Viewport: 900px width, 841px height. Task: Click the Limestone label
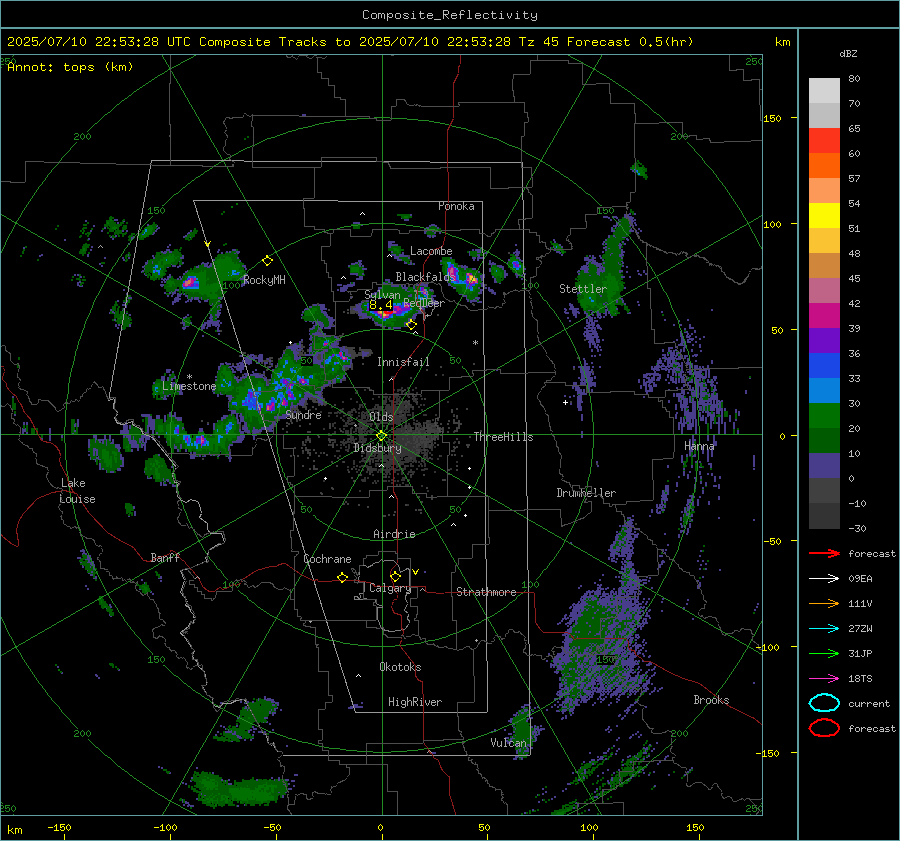pos(189,386)
